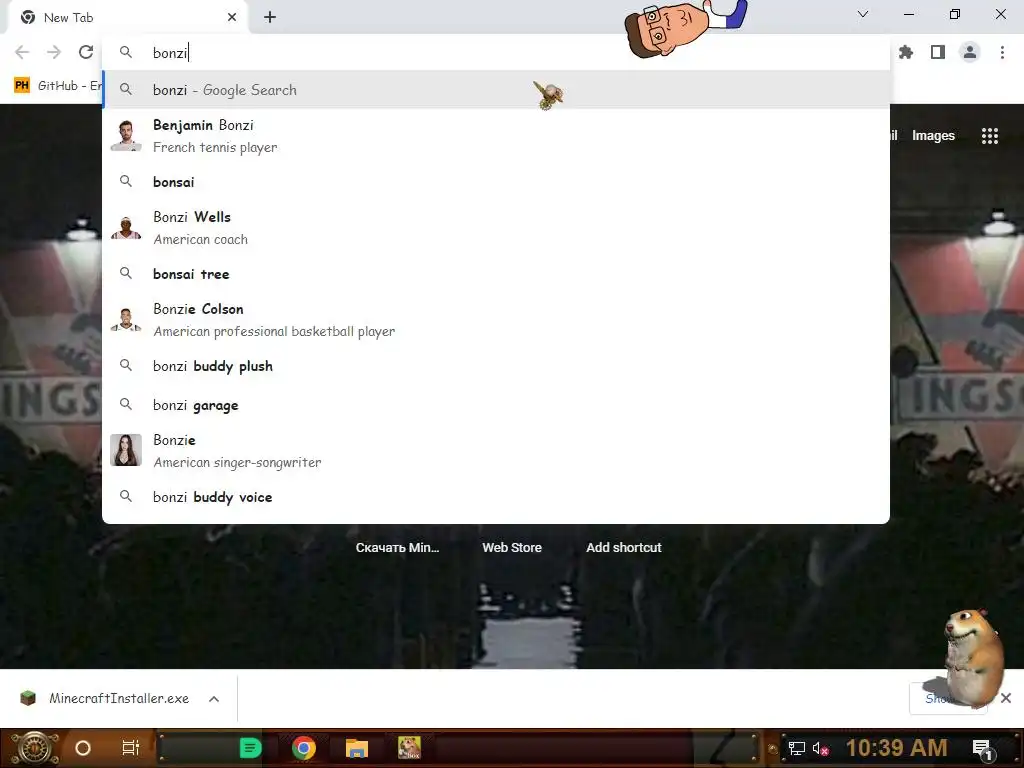1024x768 pixels.
Task: Click the Add shortcut button
Action: (x=624, y=548)
